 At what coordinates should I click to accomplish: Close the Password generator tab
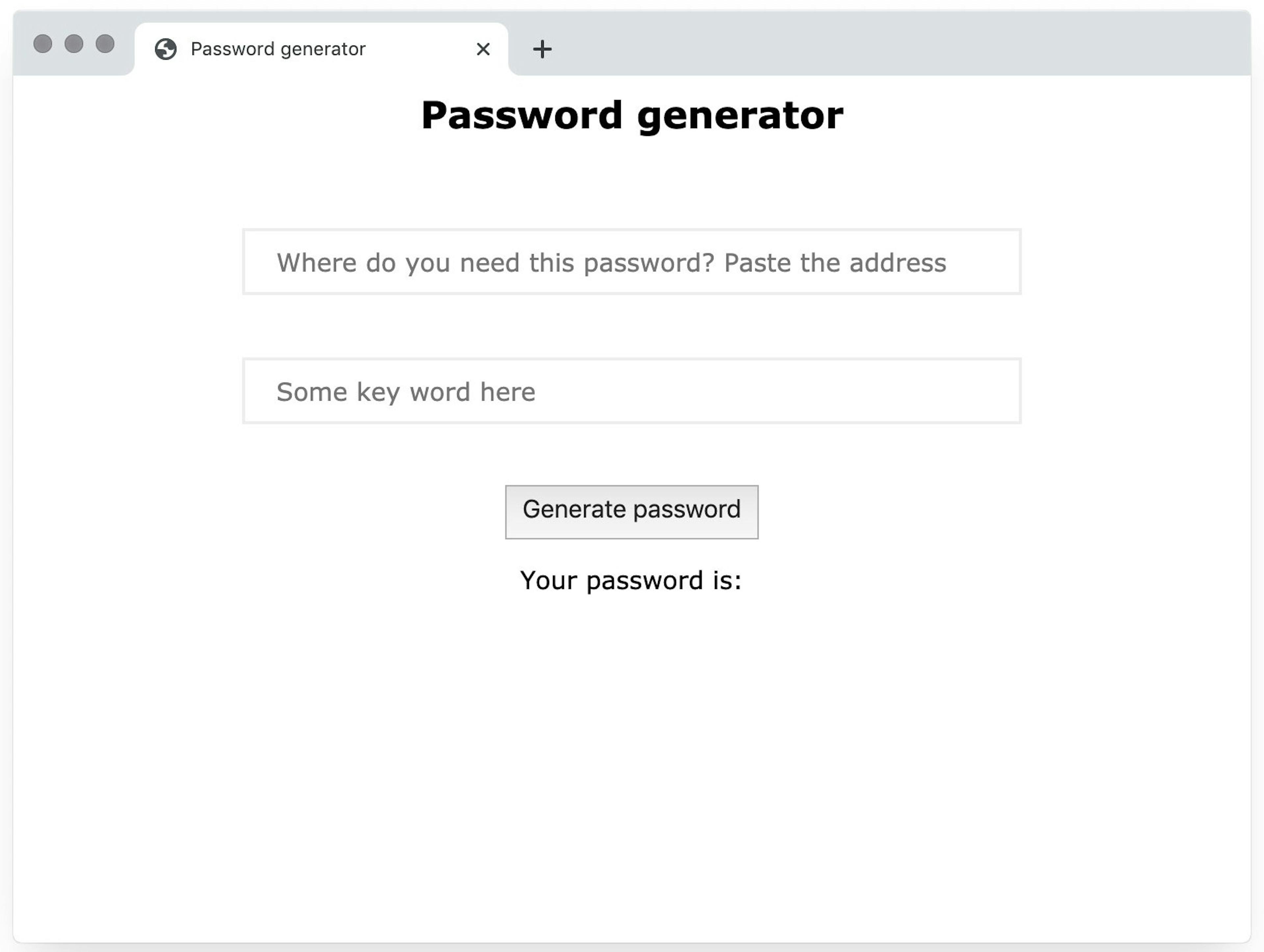[483, 49]
